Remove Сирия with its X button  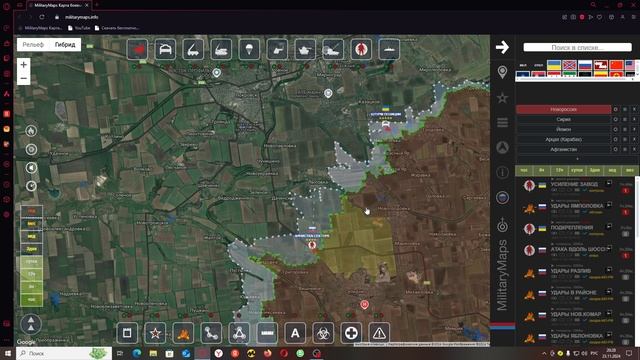[x=634, y=120]
